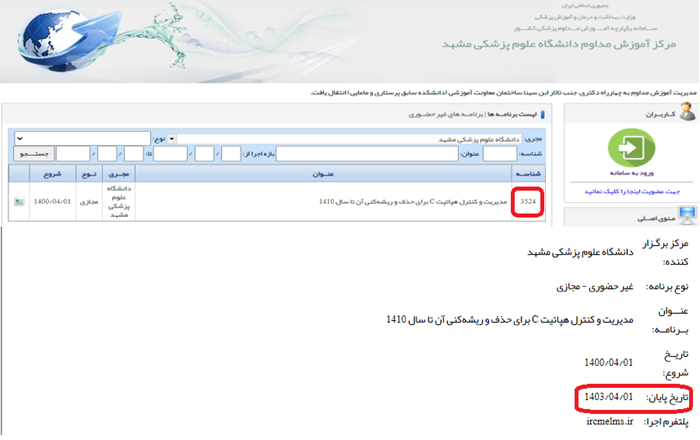Select the '3524' ID cell
700x440 pixels.
[528, 201]
